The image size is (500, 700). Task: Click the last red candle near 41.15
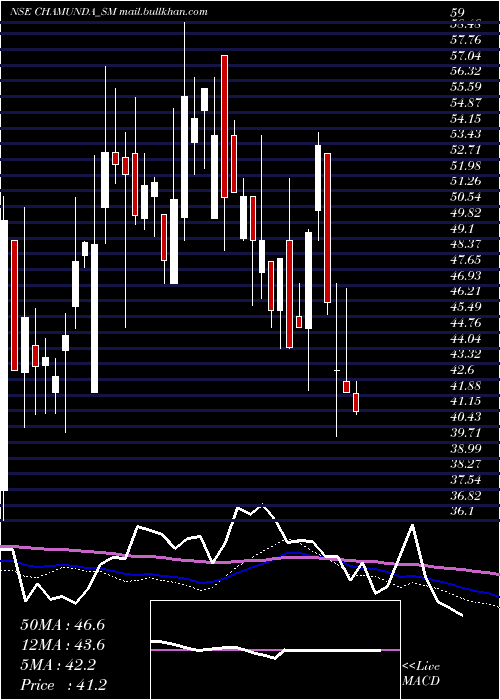pyautogui.click(x=356, y=402)
